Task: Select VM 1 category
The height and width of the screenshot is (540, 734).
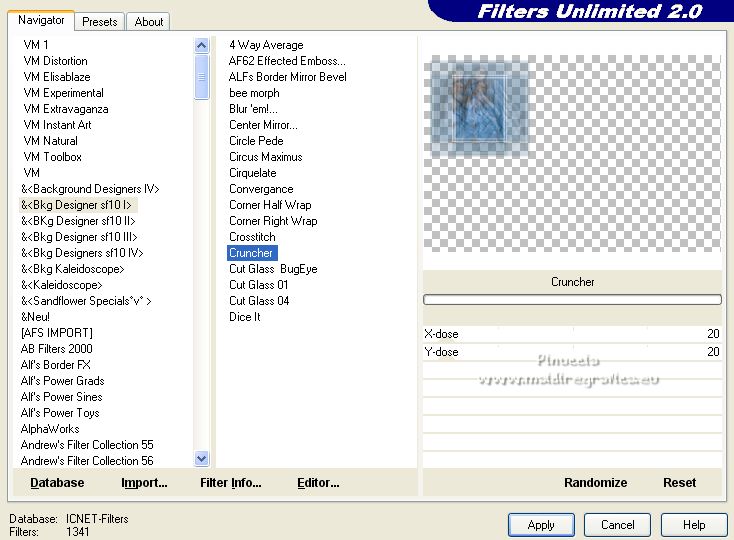Action: (x=36, y=44)
